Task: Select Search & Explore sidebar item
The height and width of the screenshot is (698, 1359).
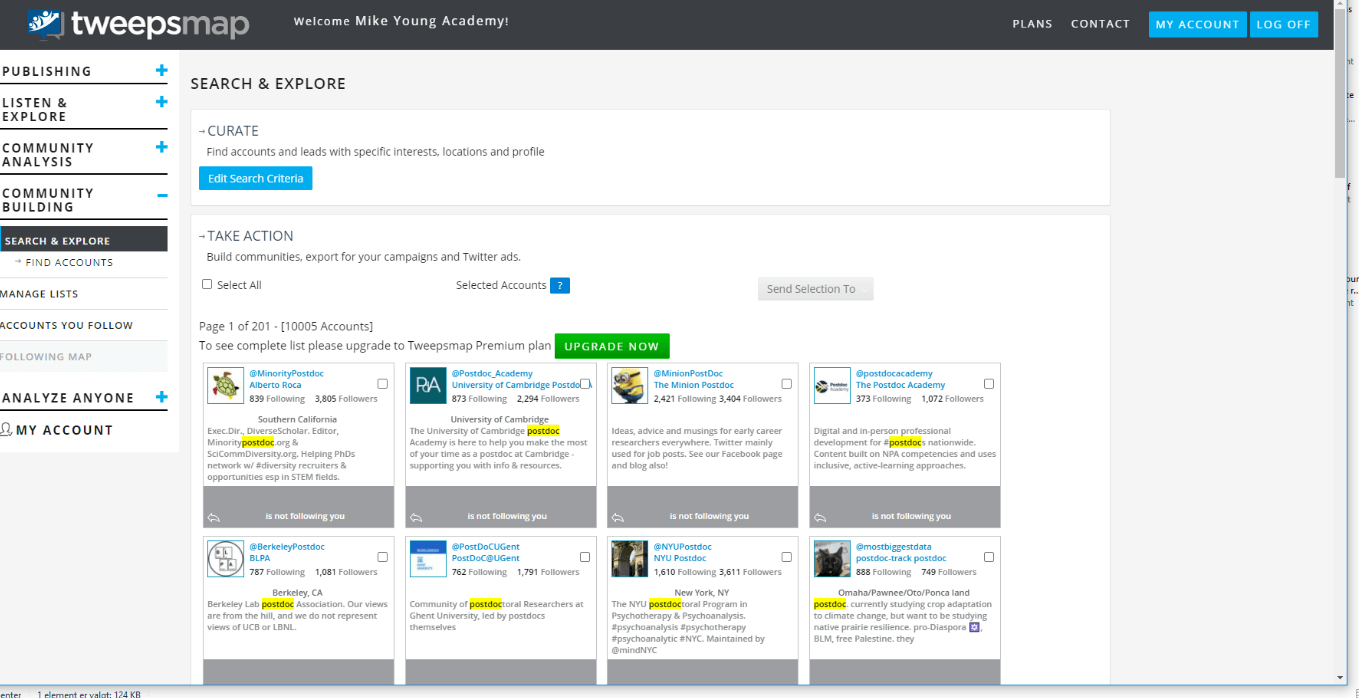Action: click(84, 240)
